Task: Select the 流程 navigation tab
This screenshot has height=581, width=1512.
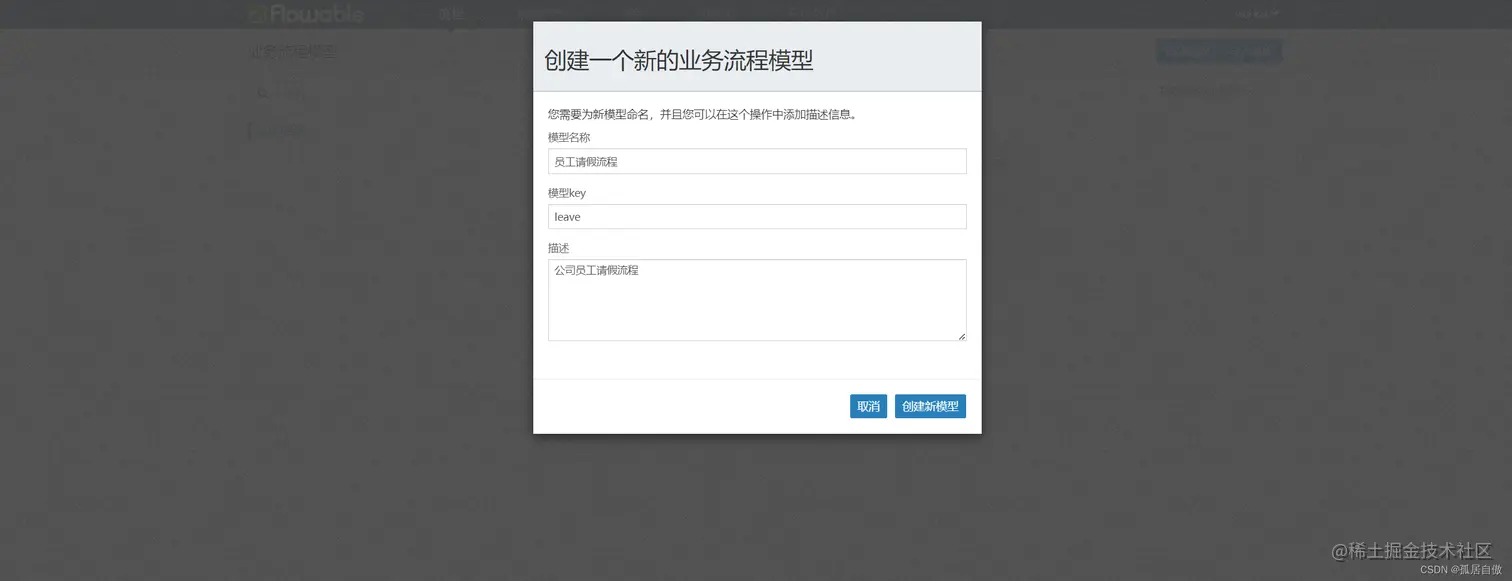Action: pos(451,13)
